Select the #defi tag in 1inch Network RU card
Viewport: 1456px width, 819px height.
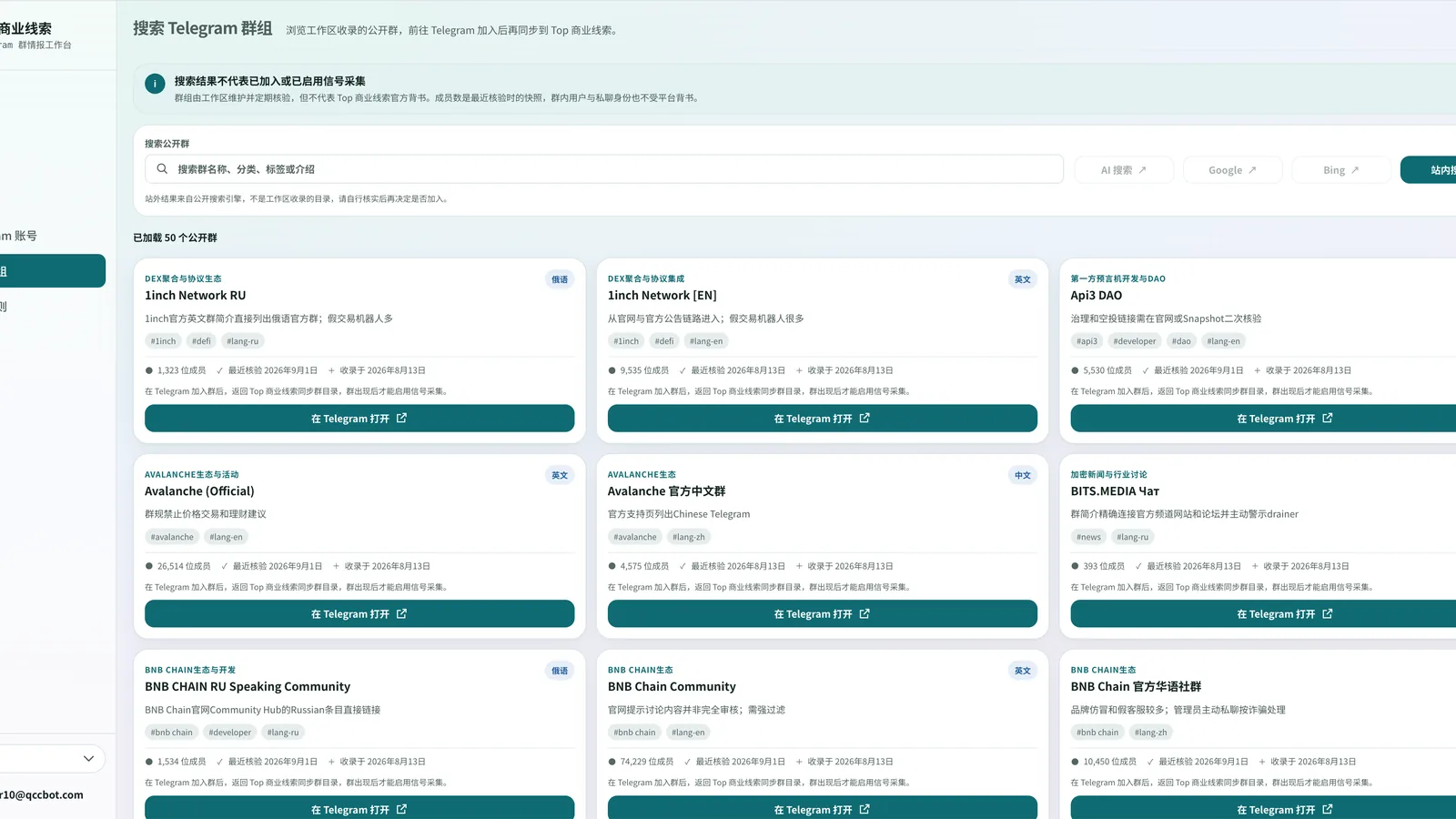pyautogui.click(x=201, y=341)
